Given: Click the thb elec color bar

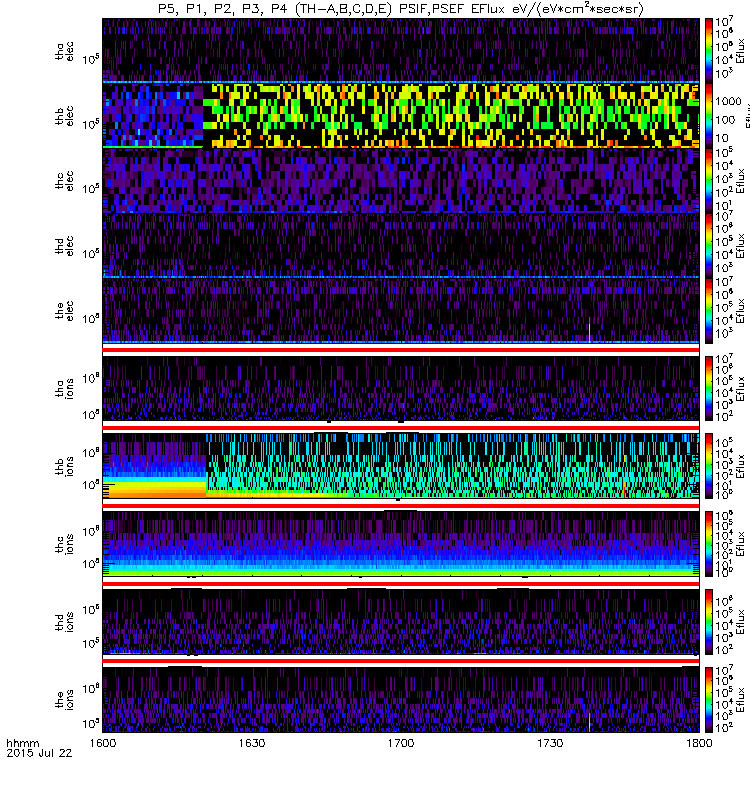Looking at the screenshot, I should click(x=709, y=115).
